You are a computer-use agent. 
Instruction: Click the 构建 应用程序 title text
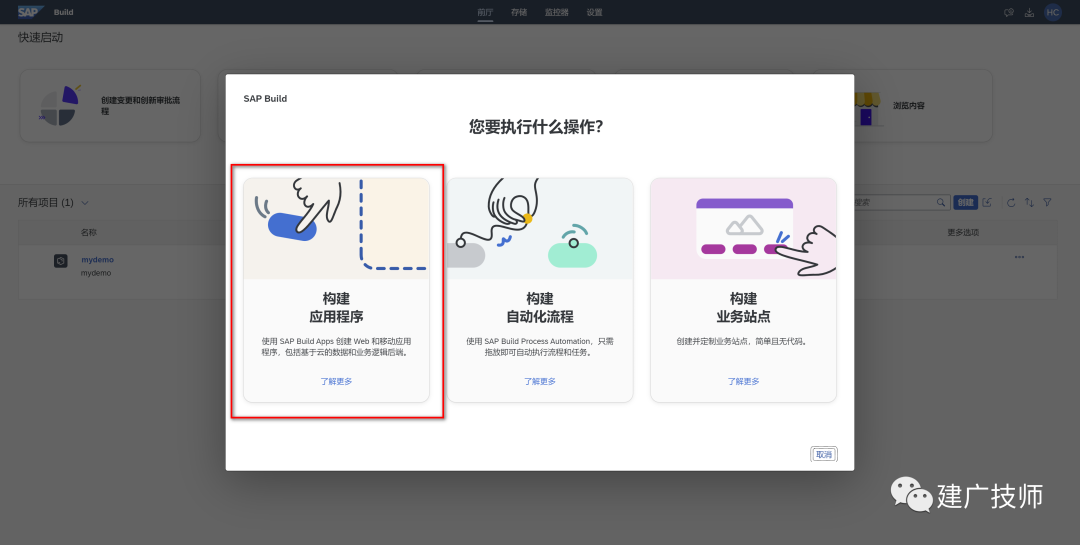tap(336, 307)
